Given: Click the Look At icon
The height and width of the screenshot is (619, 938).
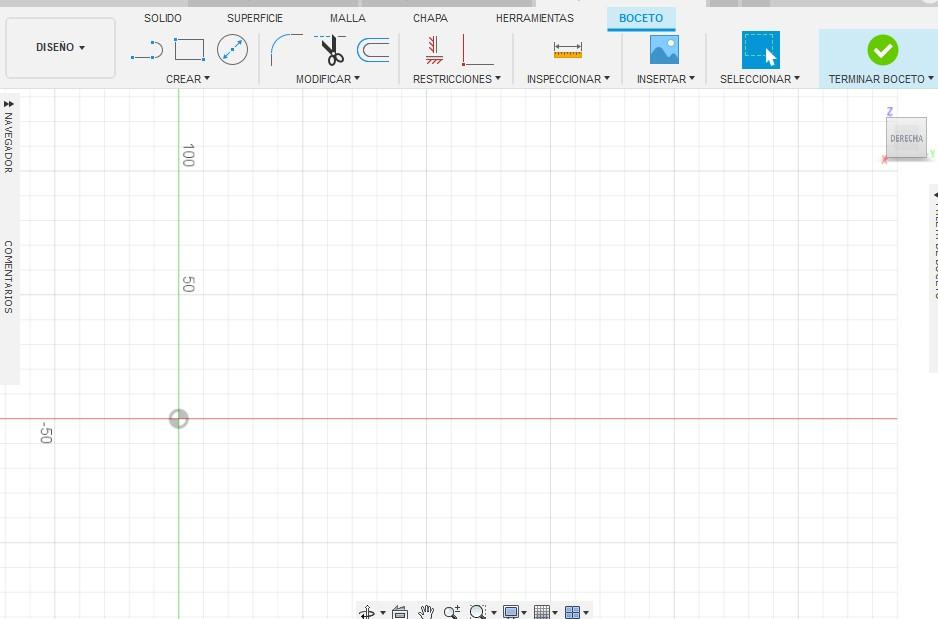Looking at the screenshot, I should tap(400, 612).
